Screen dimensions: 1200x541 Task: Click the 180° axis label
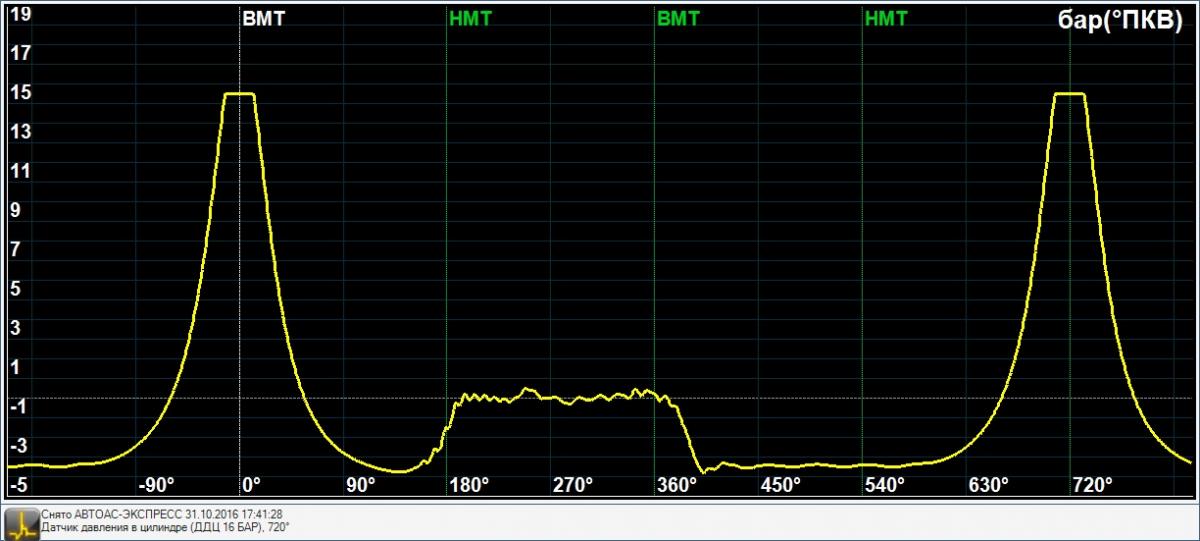(470, 484)
